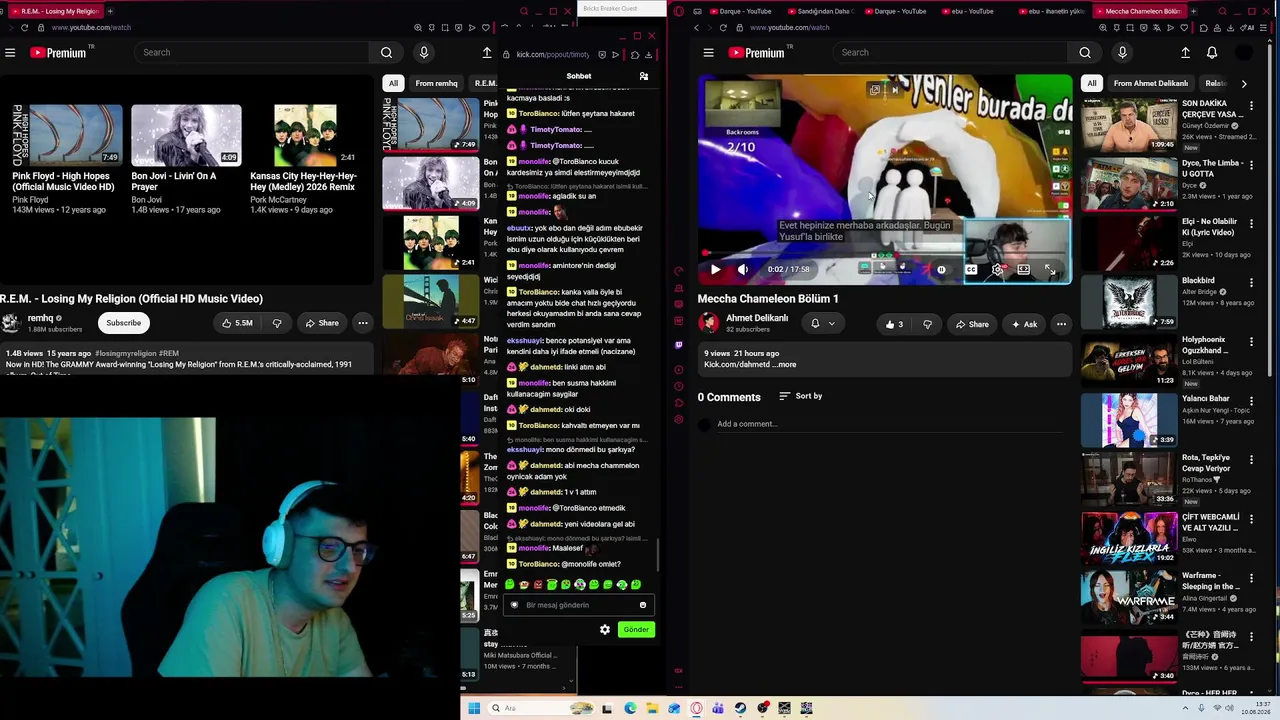The width and height of the screenshot is (1280, 720).
Task: Click the Kick chat scrollbar
Action: click(658, 556)
